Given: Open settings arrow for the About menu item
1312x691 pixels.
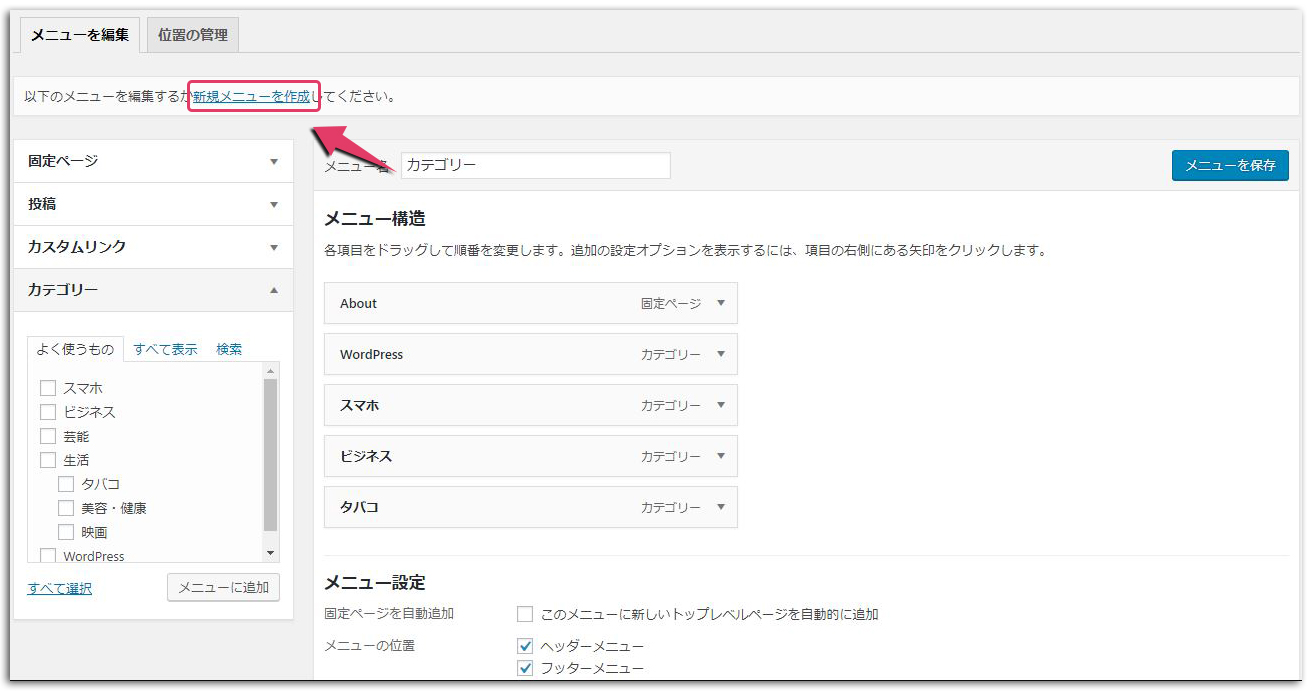Looking at the screenshot, I should [x=722, y=303].
